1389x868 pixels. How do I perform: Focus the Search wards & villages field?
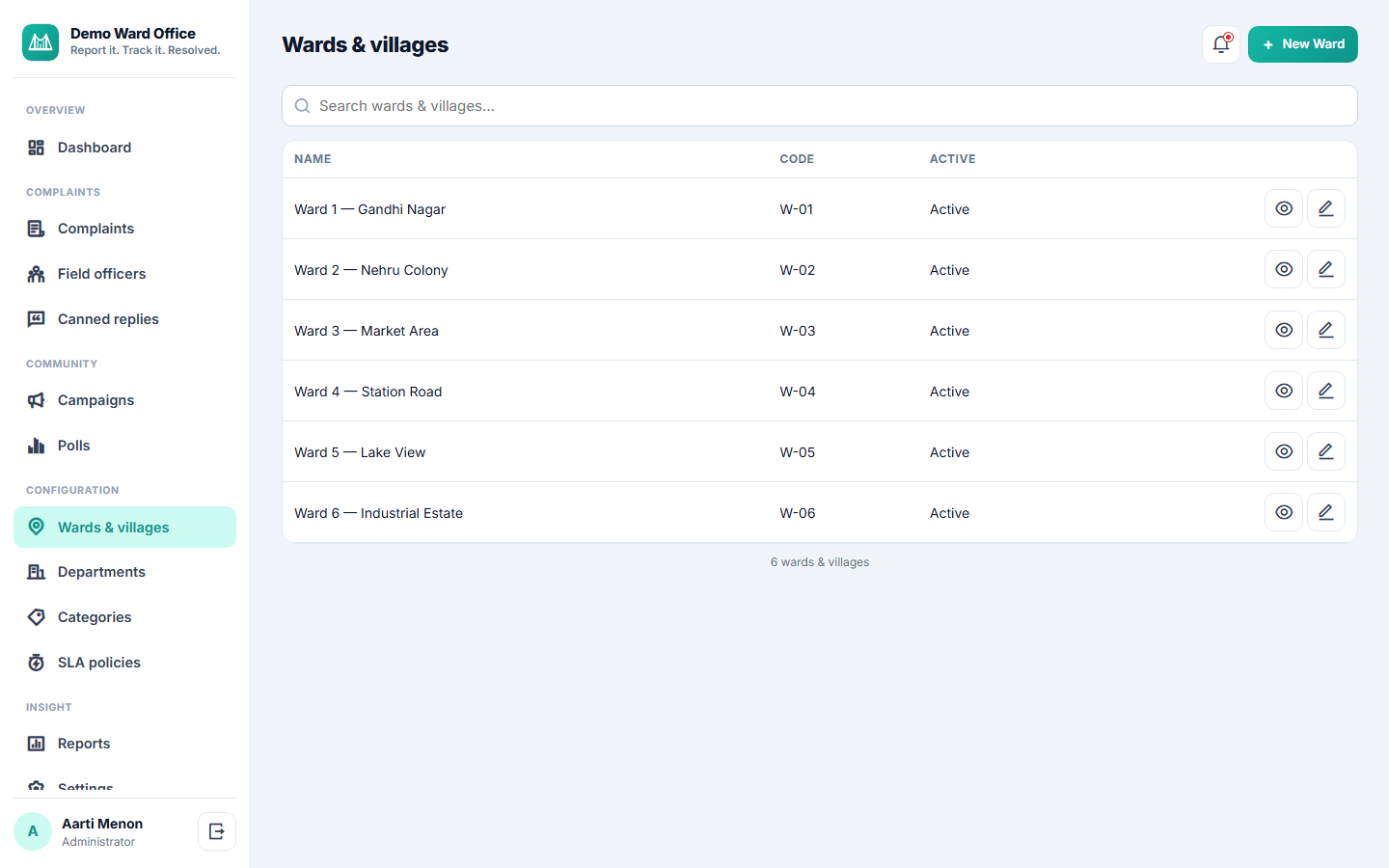click(820, 106)
